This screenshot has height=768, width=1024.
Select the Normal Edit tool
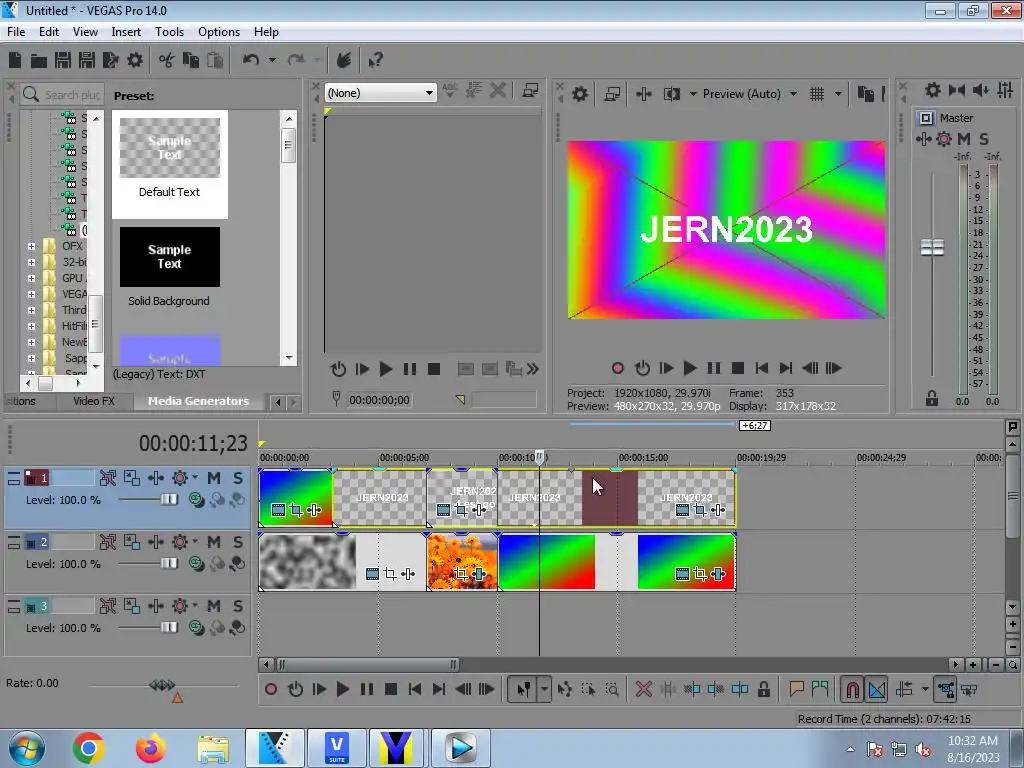[524, 689]
